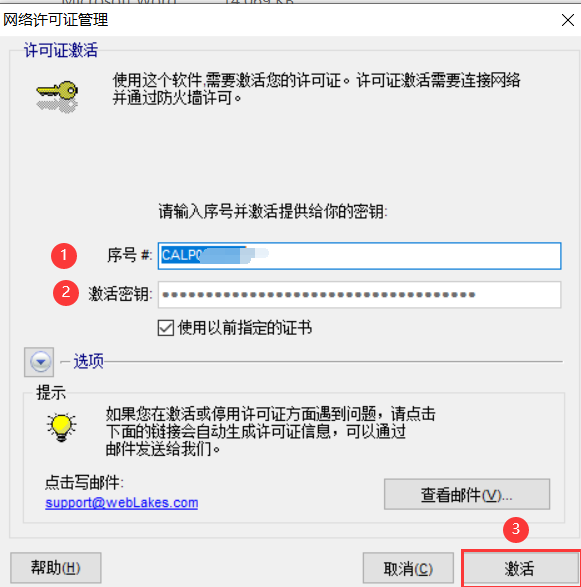
Task: Expand the 选项 section arrow button
Action: [x=39, y=362]
